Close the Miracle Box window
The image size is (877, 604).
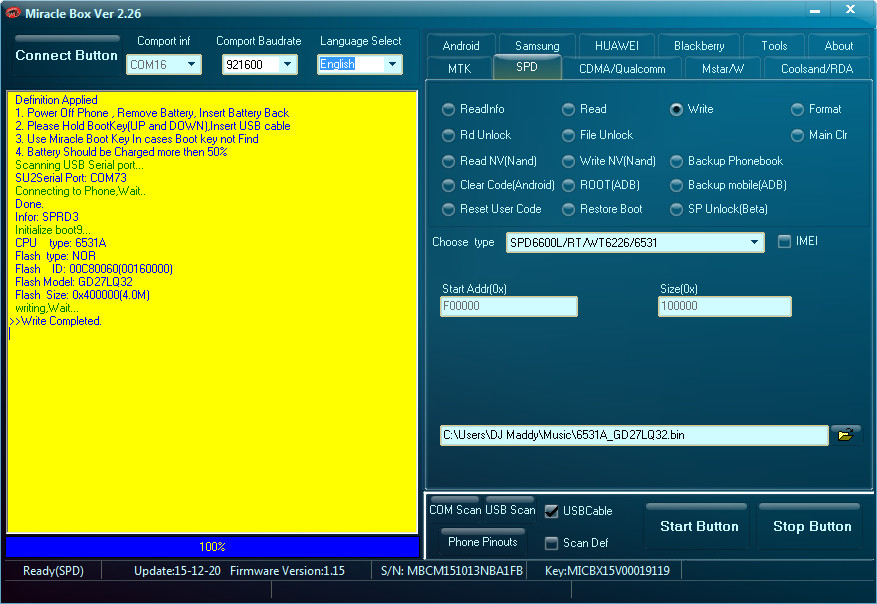[850, 9]
